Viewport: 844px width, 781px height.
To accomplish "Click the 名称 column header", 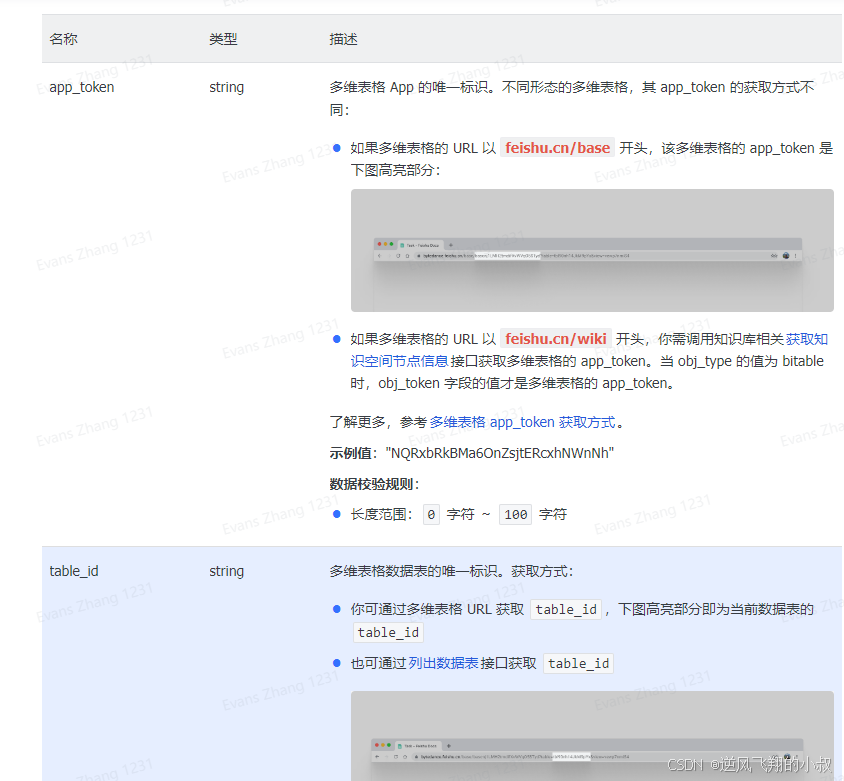I will [x=64, y=39].
